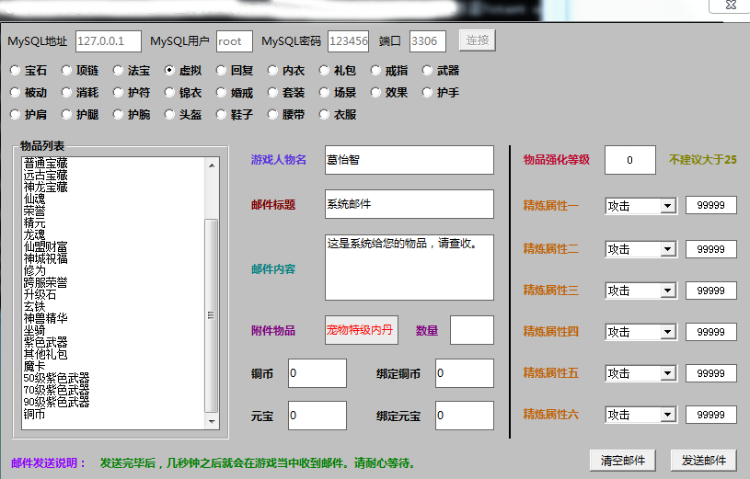
Task: Select 神兽精华 in the item list
Action: coord(46,318)
